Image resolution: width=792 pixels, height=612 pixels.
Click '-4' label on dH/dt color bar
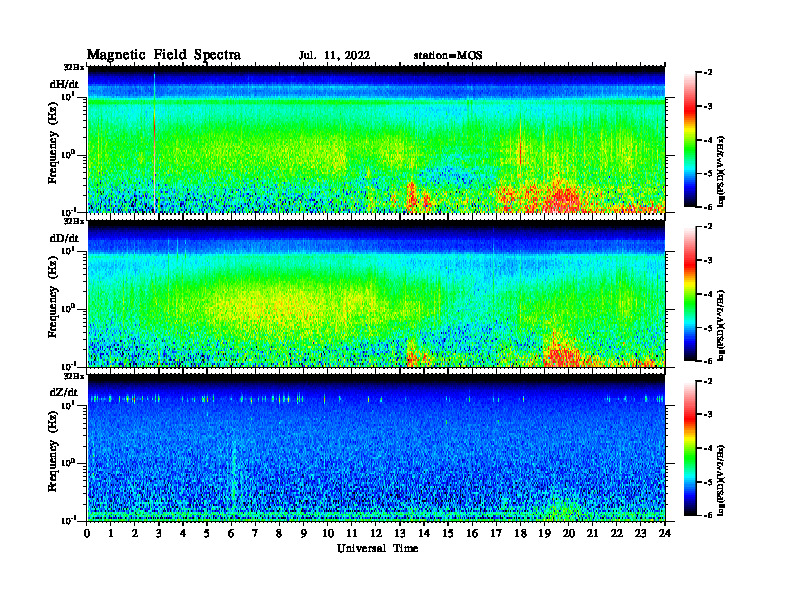(x=708, y=140)
